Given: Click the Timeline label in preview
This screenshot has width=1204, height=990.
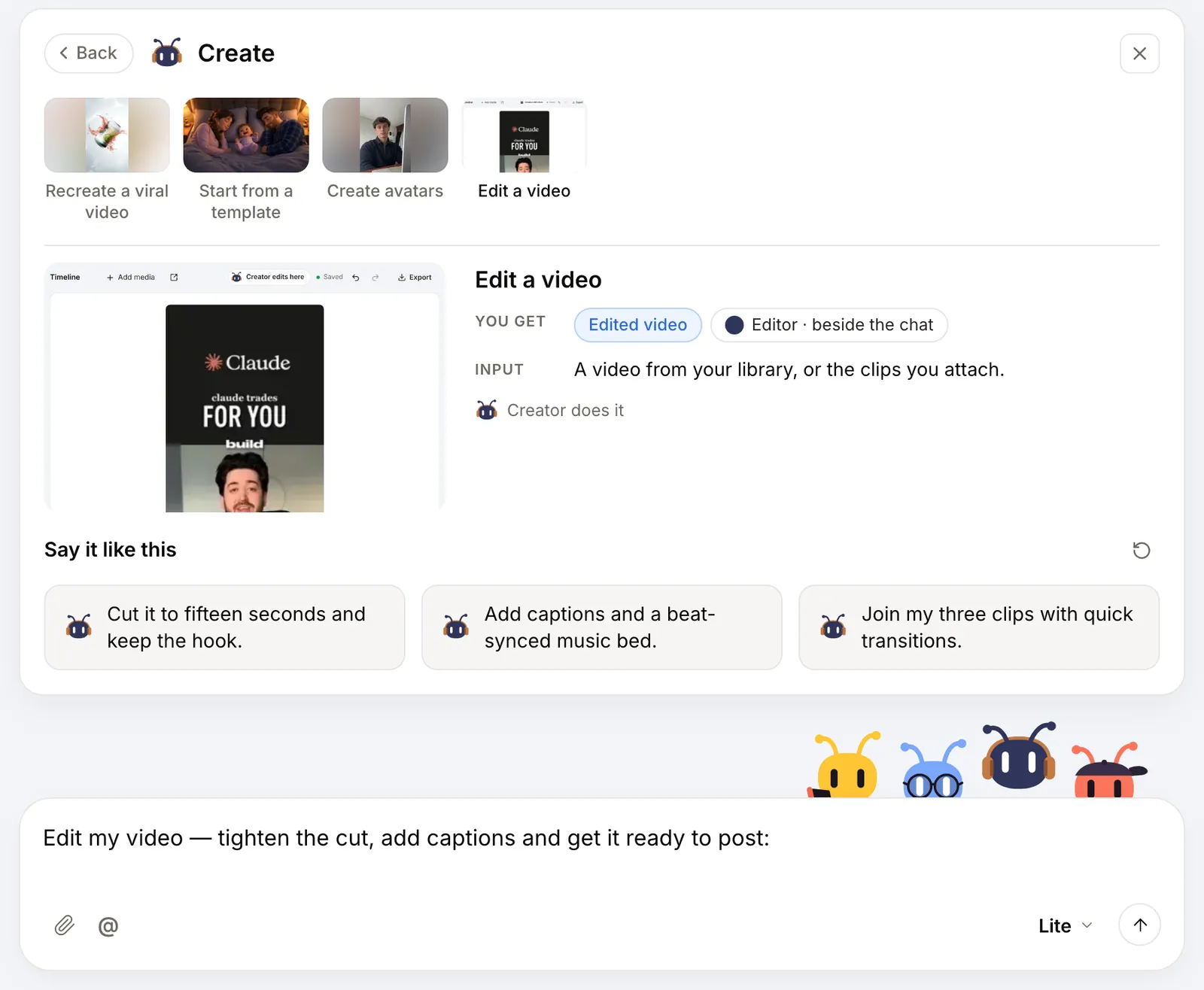Looking at the screenshot, I should click(x=65, y=278).
